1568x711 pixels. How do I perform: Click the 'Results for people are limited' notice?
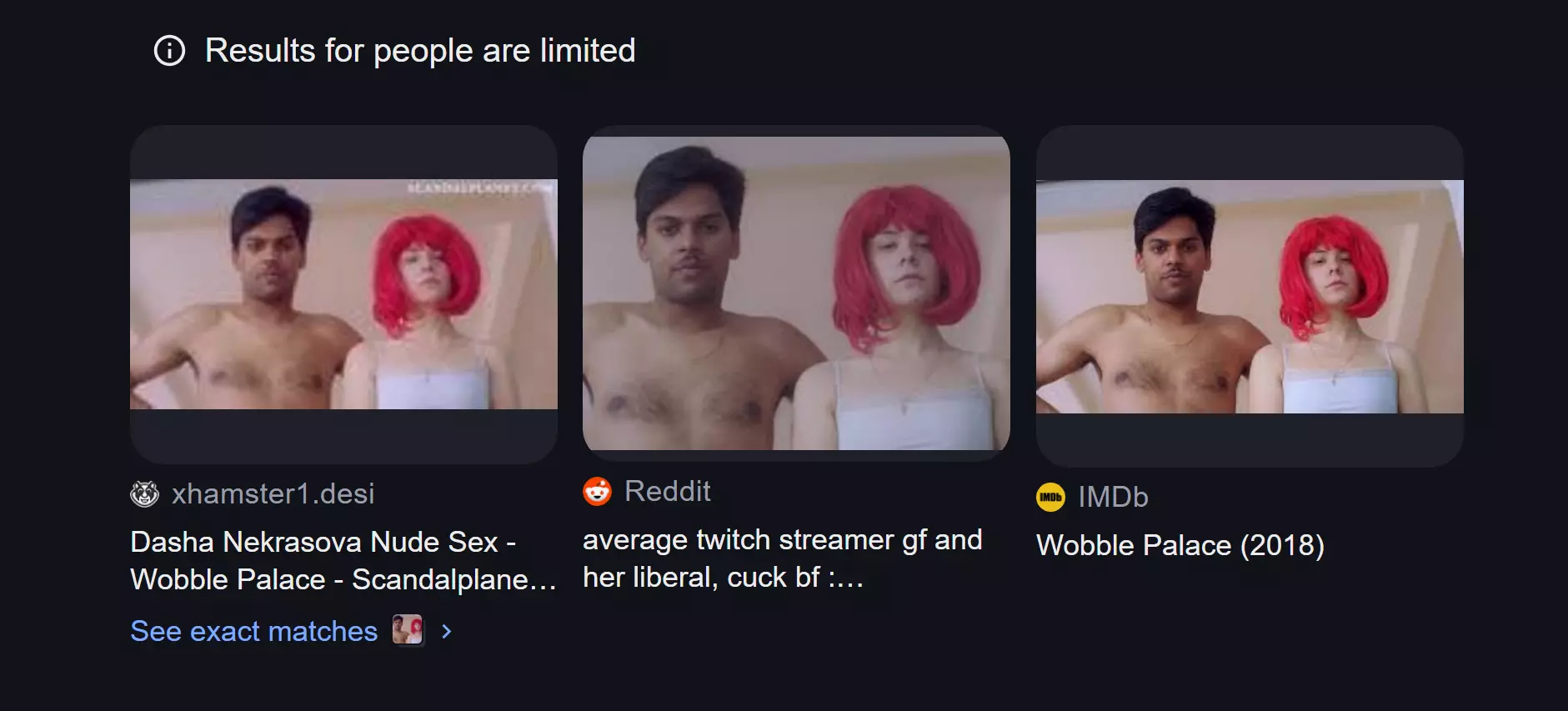420,51
